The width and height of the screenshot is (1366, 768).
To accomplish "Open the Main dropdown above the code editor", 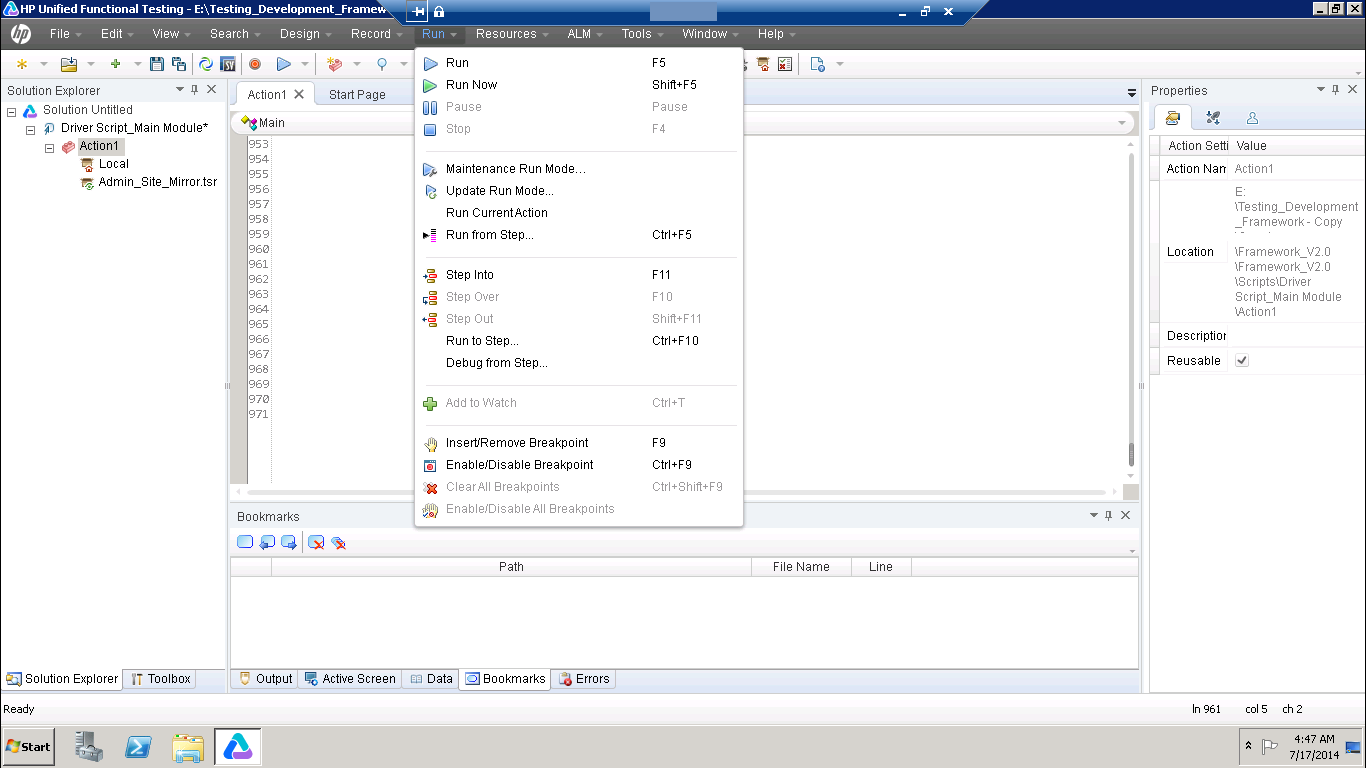I will coord(1122,122).
